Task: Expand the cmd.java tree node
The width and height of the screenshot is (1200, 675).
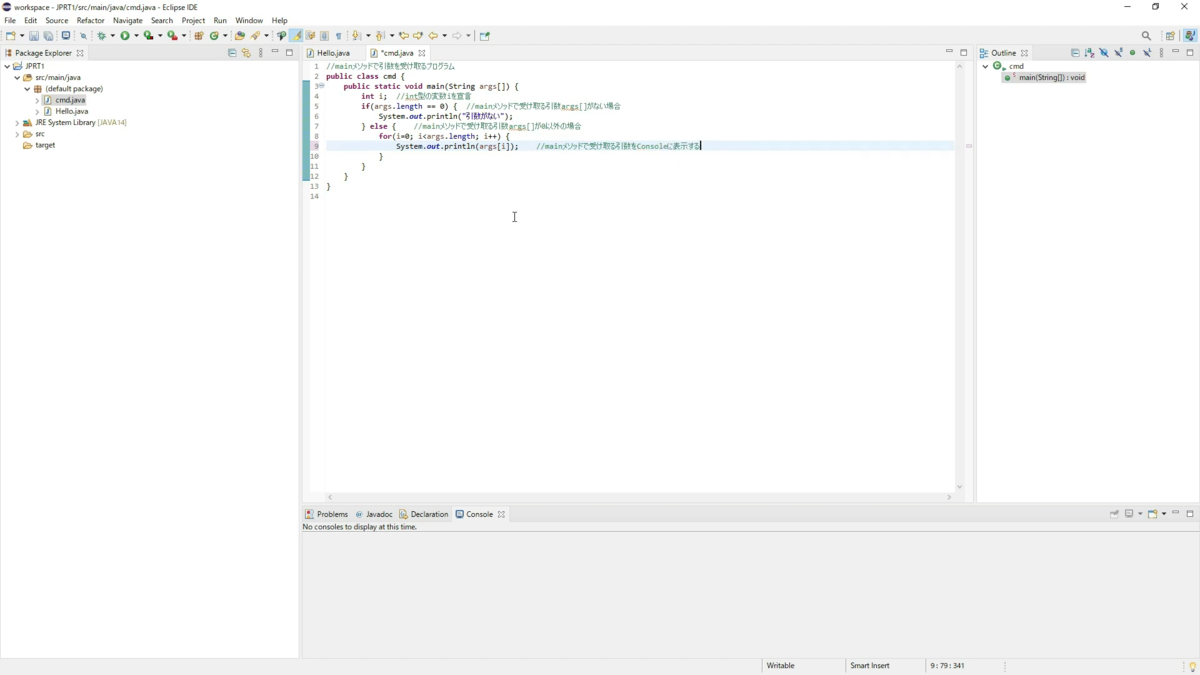Action: (37, 100)
